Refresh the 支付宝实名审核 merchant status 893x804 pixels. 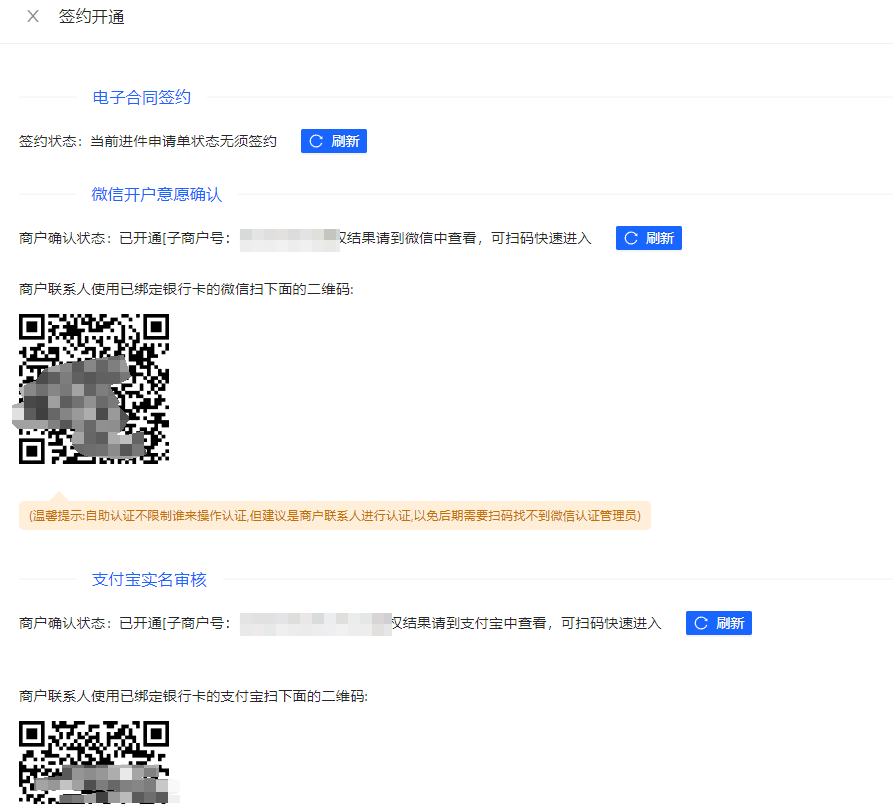click(x=718, y=623)
